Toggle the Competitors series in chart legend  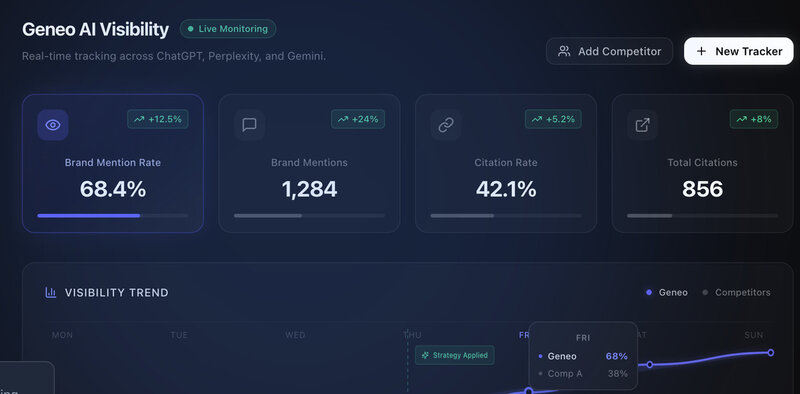tap(737, 292)
